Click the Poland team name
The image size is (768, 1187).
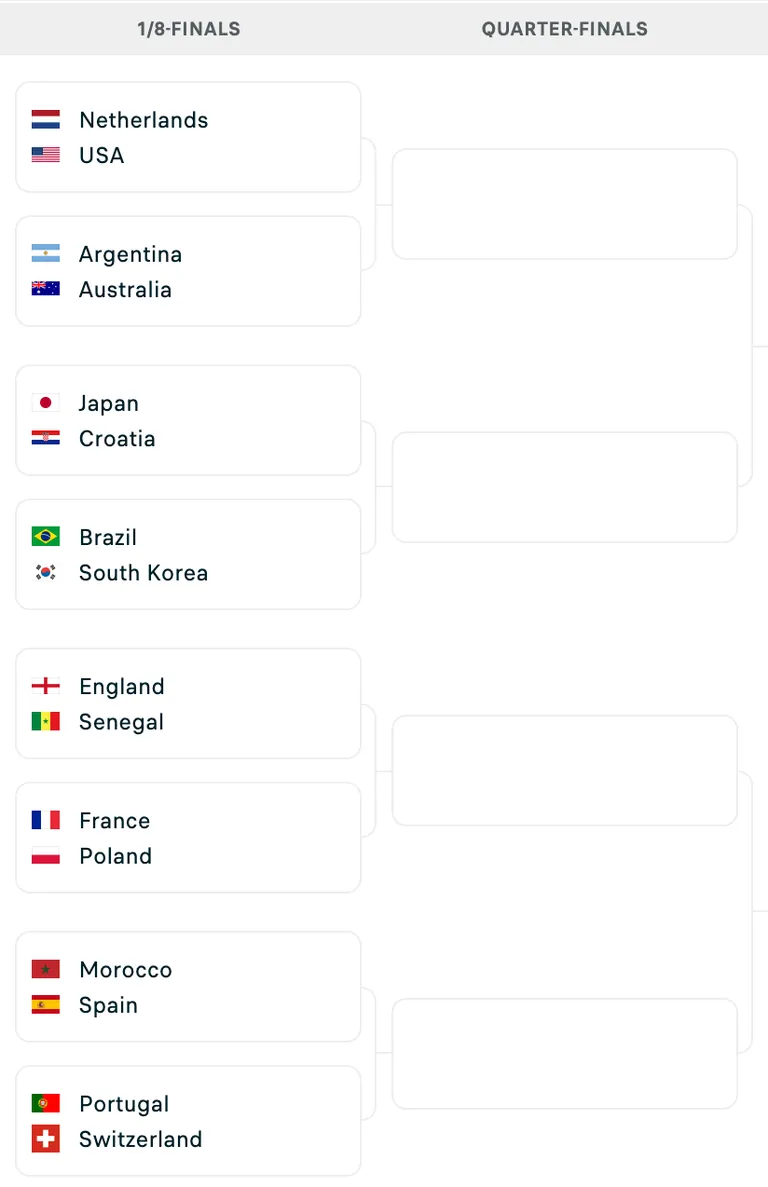coord(116,856)
